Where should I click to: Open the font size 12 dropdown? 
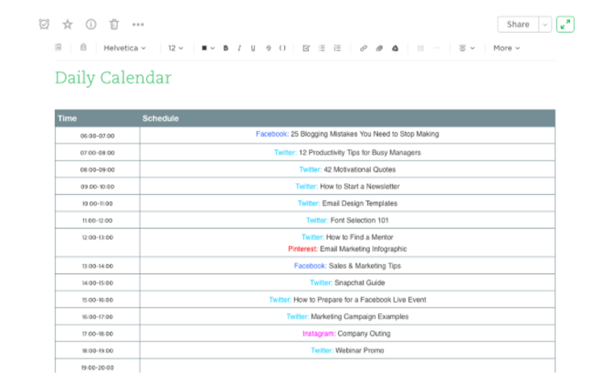point(175,48)
